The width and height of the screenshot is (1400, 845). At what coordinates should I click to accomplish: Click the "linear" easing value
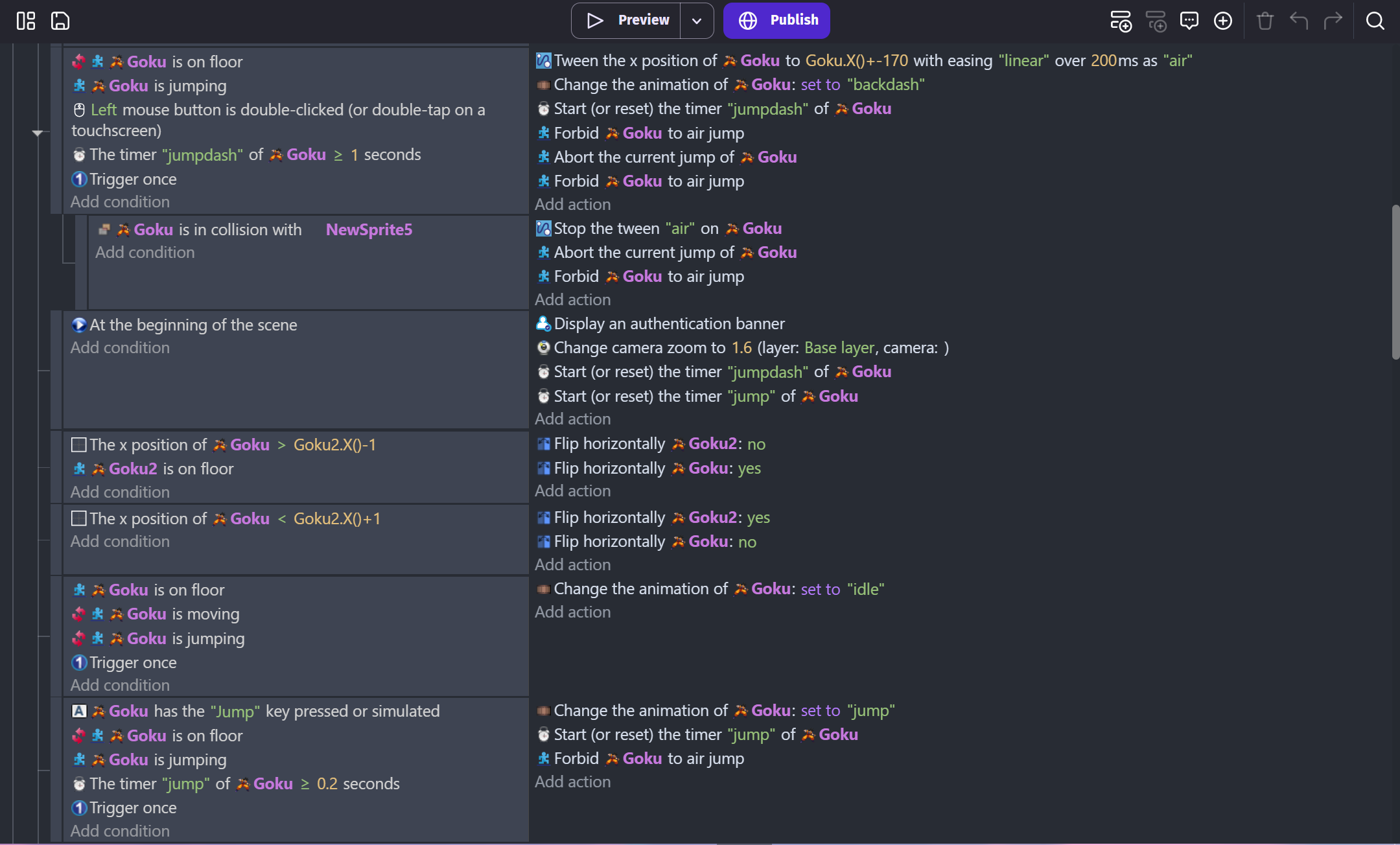(x=1024, y=60)
